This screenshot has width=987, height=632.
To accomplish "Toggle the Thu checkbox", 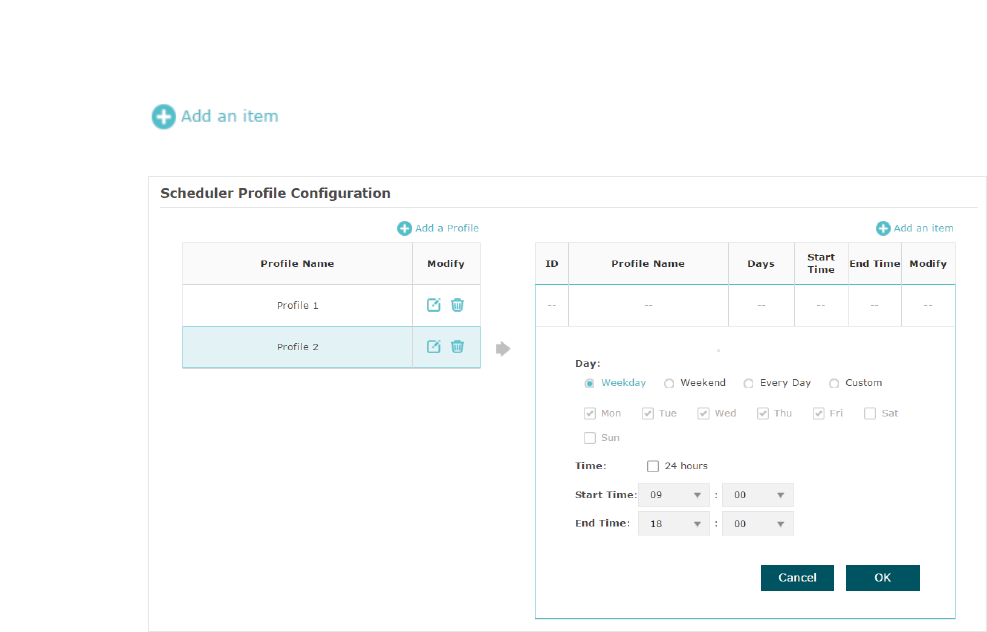I will coord(763,414).
